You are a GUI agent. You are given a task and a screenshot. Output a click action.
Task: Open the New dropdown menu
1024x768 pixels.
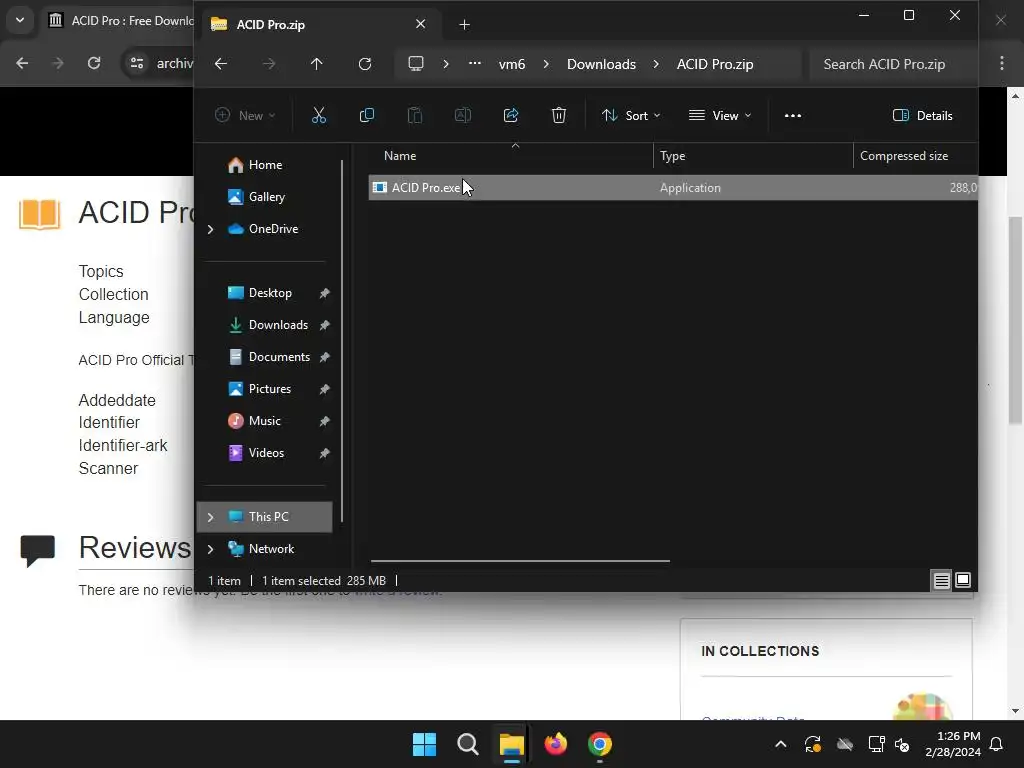[246, 116]
